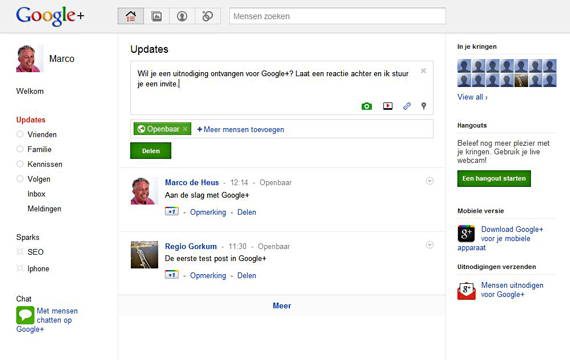The height and width of the screenshot is (360, 570).
Task: Select the Familie circle radio button
Action: pyautogui.click(x=20, y=149)
